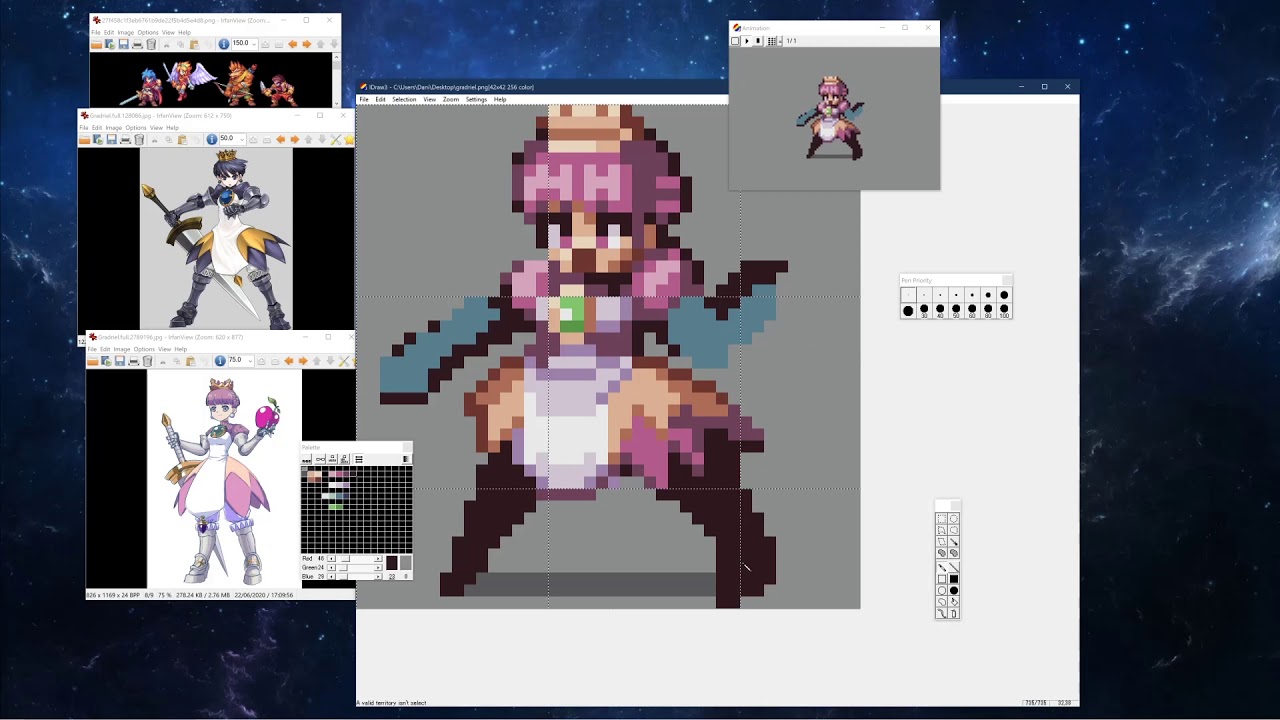Open File menu in IDraw3
1280x720 pixels.
pyautogui.click(x=364, y=99)
